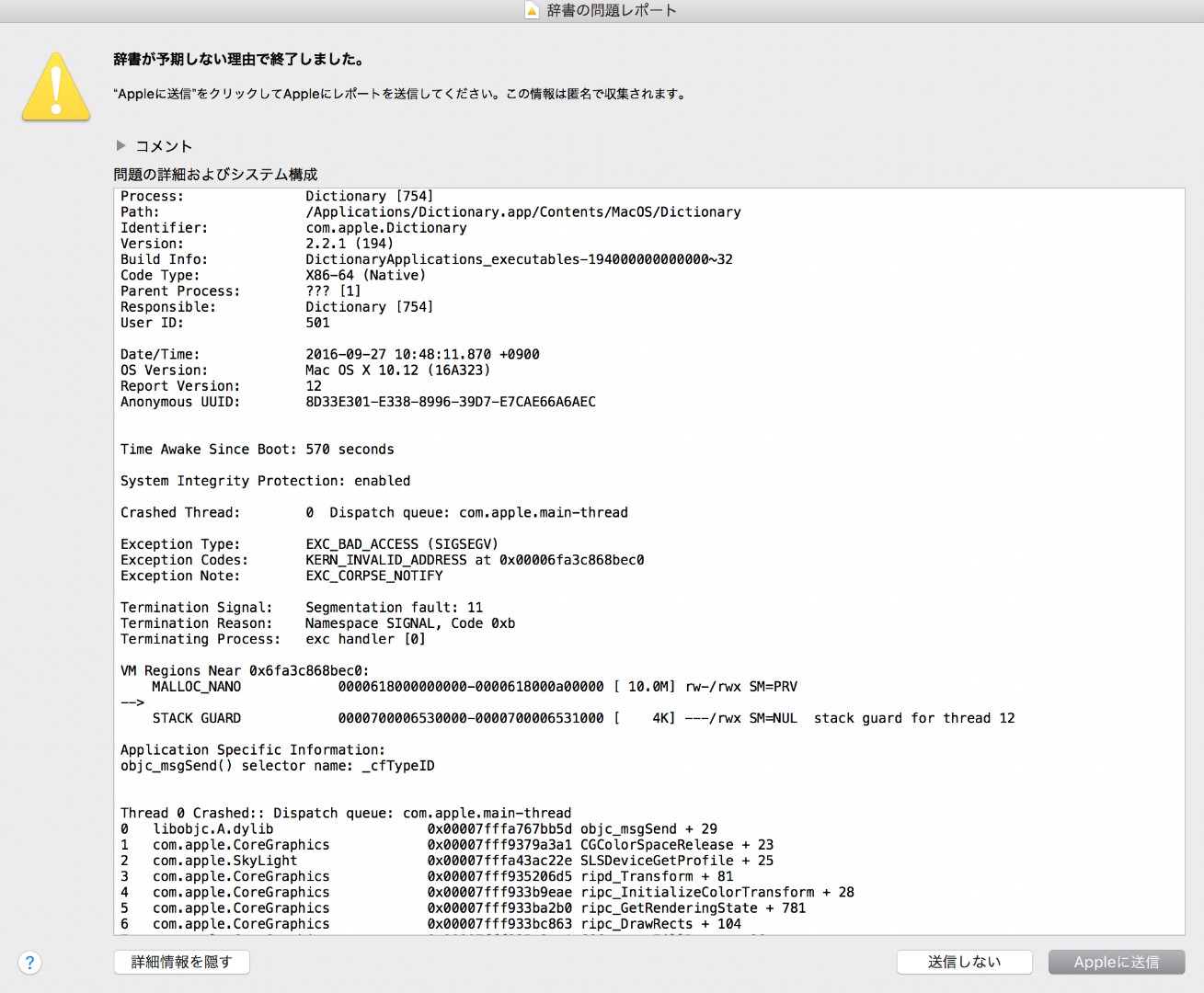Click the small document icon in the title bar
The width and height of the screenshot is (1204, 993).
pyautogui.click(x=532, y=10)
